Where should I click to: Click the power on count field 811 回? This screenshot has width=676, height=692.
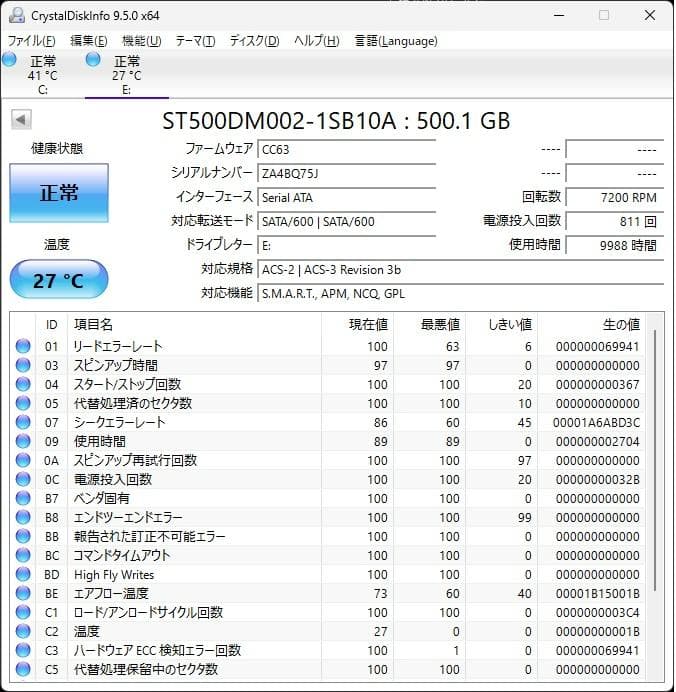pos(615,221)
